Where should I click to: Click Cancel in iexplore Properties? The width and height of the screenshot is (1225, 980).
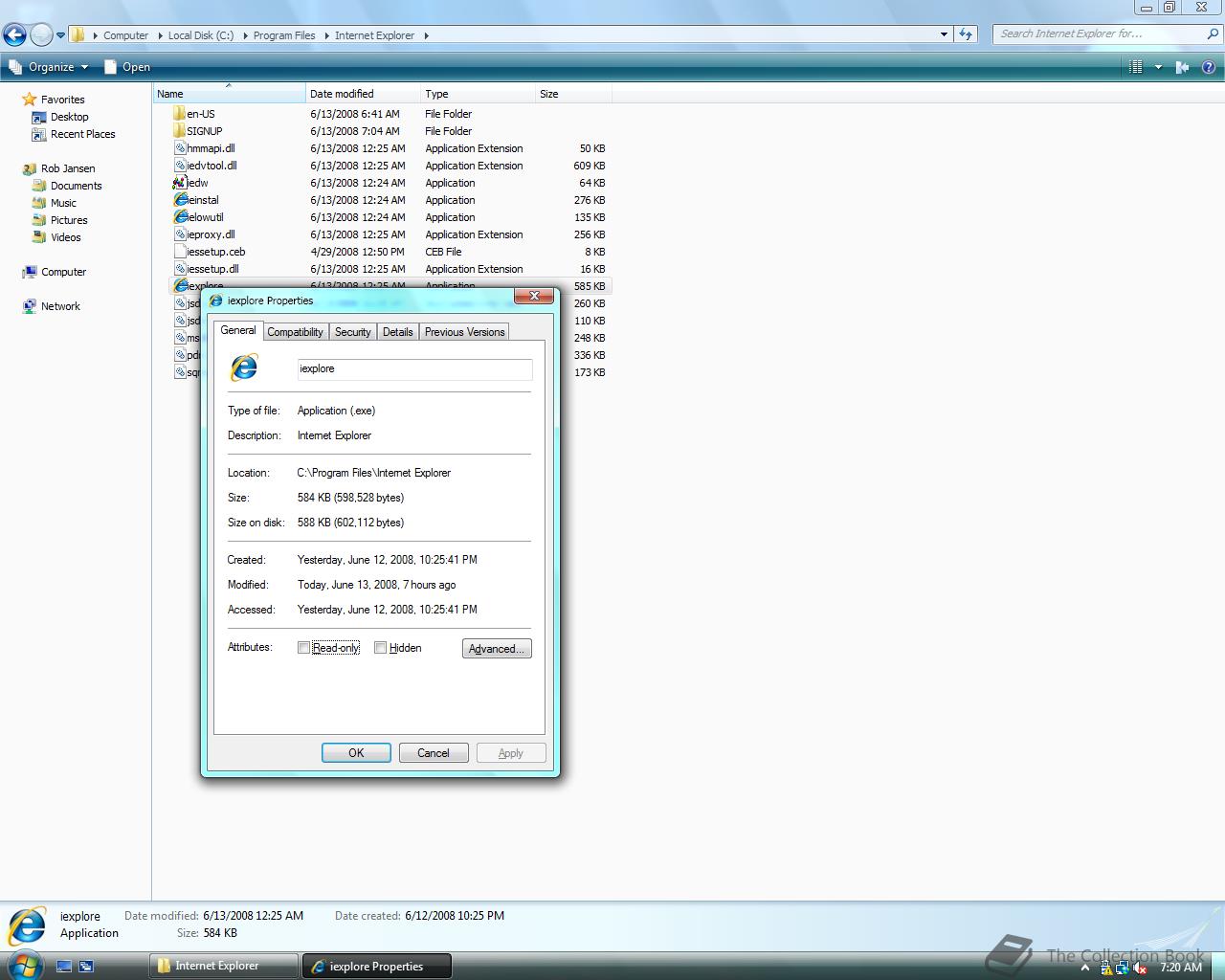point(434,753)
